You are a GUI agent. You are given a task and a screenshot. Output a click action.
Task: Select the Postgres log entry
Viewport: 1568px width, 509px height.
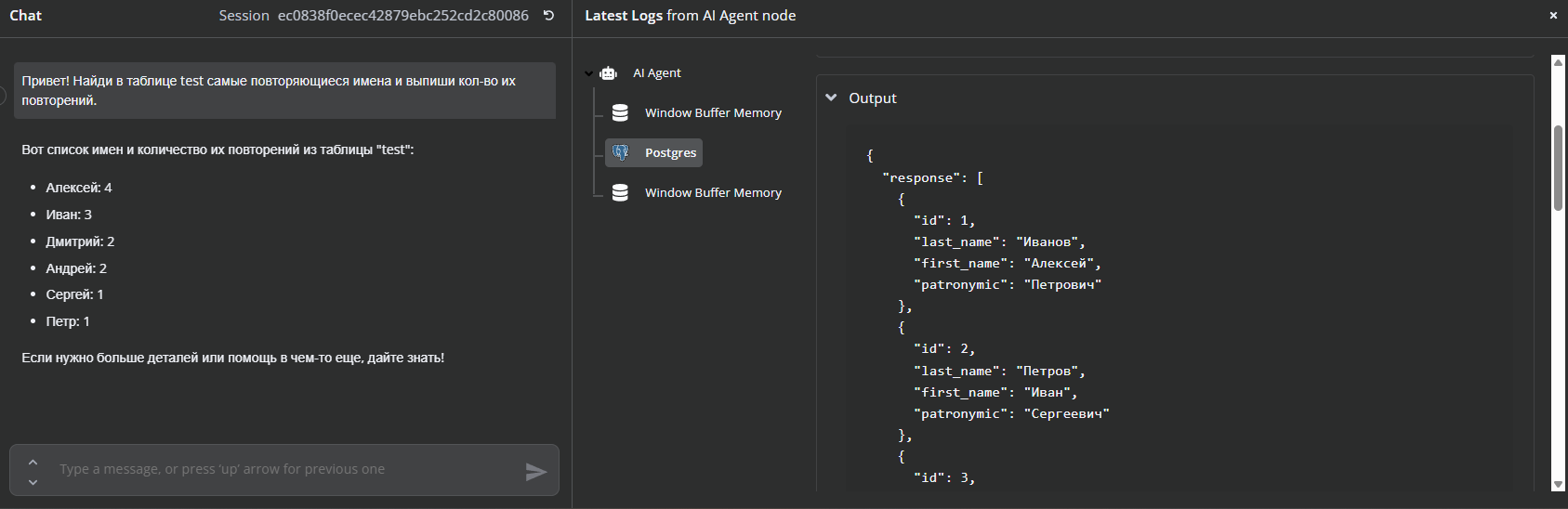[670, 152]
